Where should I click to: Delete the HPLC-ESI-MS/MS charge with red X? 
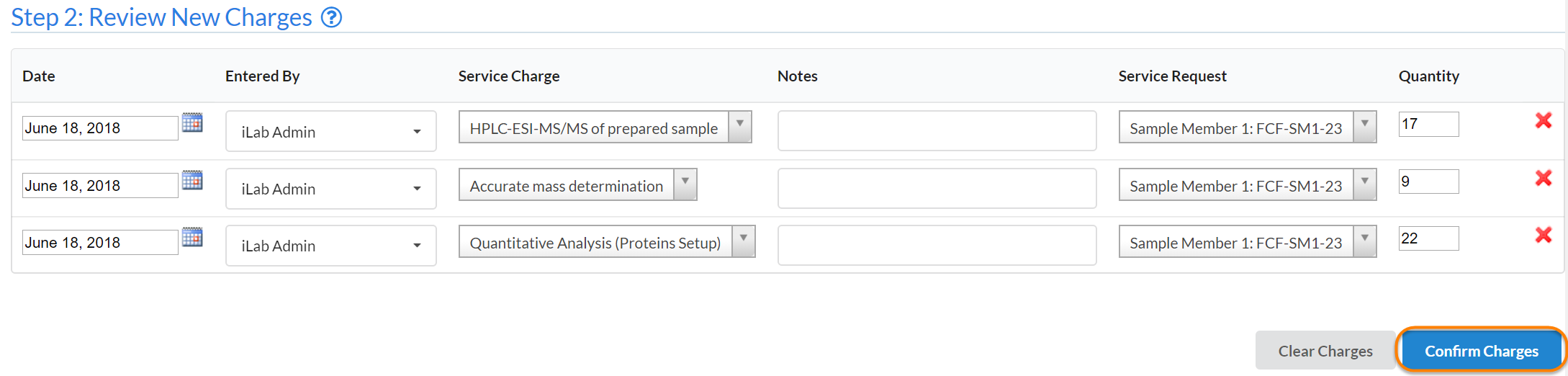1543,120
